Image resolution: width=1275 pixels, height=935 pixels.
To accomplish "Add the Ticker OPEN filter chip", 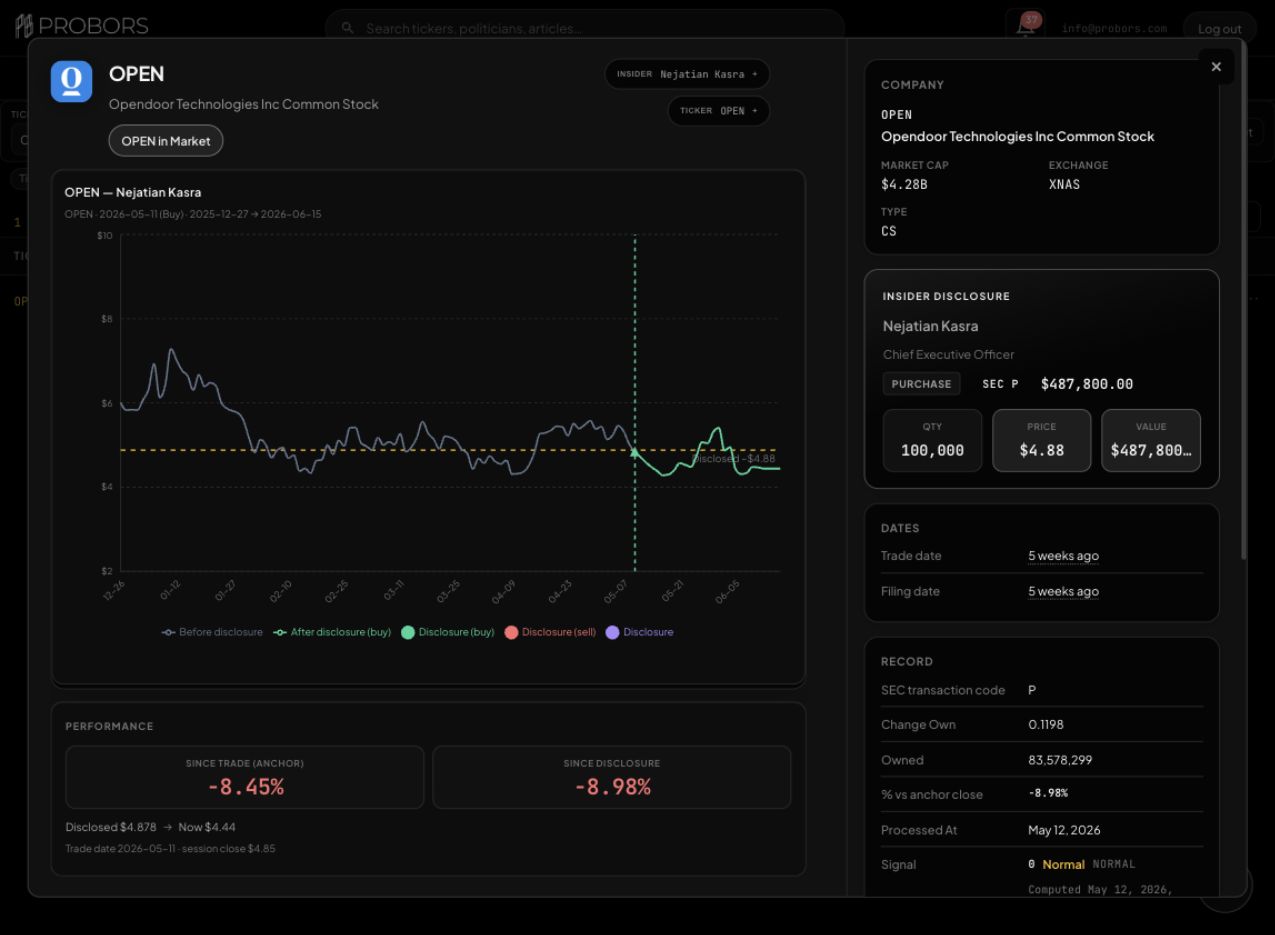I will click(719, 111).
